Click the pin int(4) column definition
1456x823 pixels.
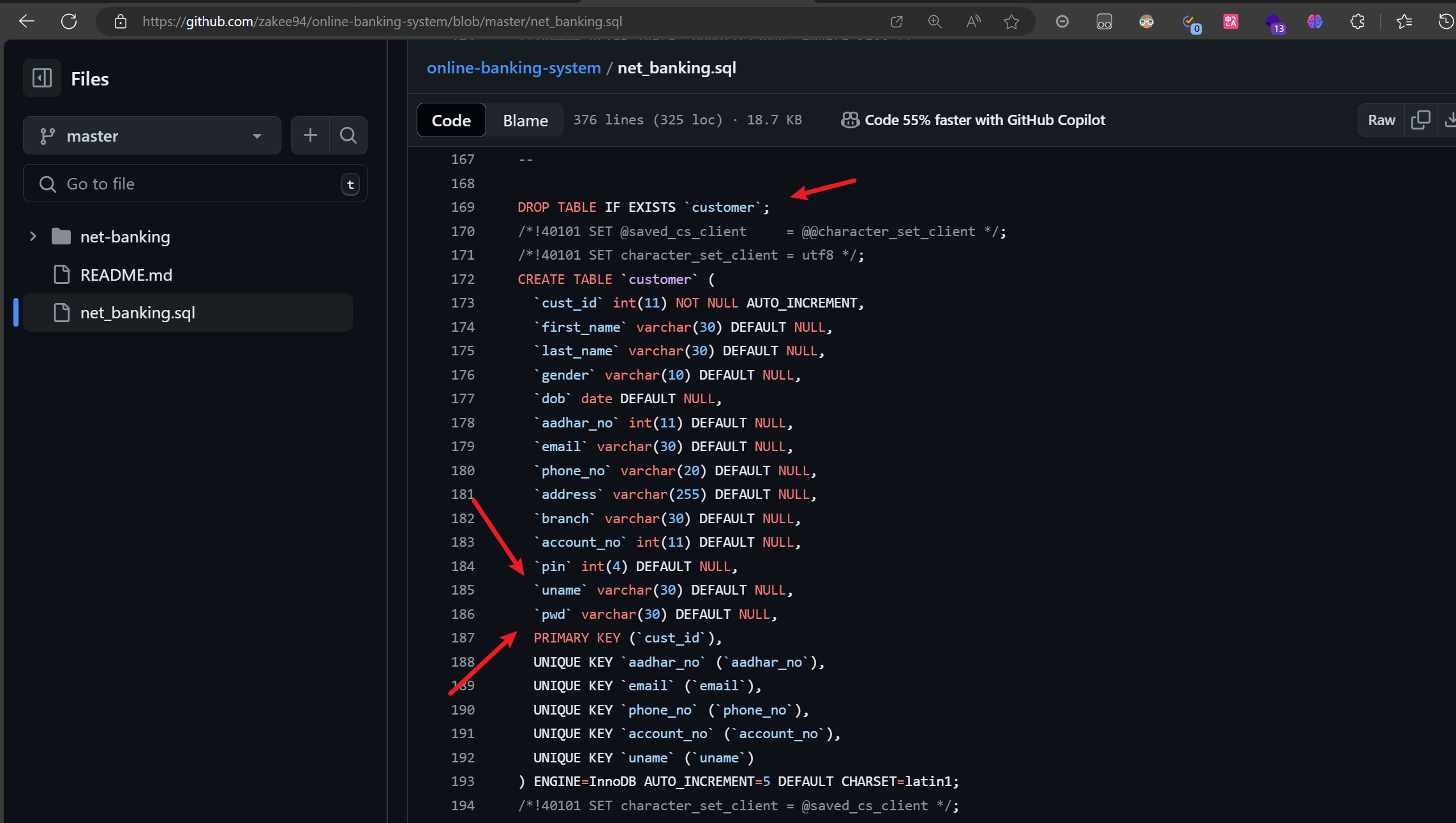pos(635,567)
